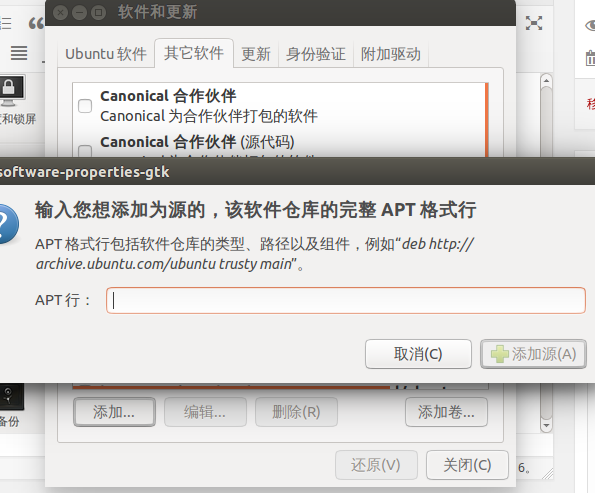Click the eye icon at right edge
The height and width of the screenshot is (493, 595).
[x=590, y=26]
